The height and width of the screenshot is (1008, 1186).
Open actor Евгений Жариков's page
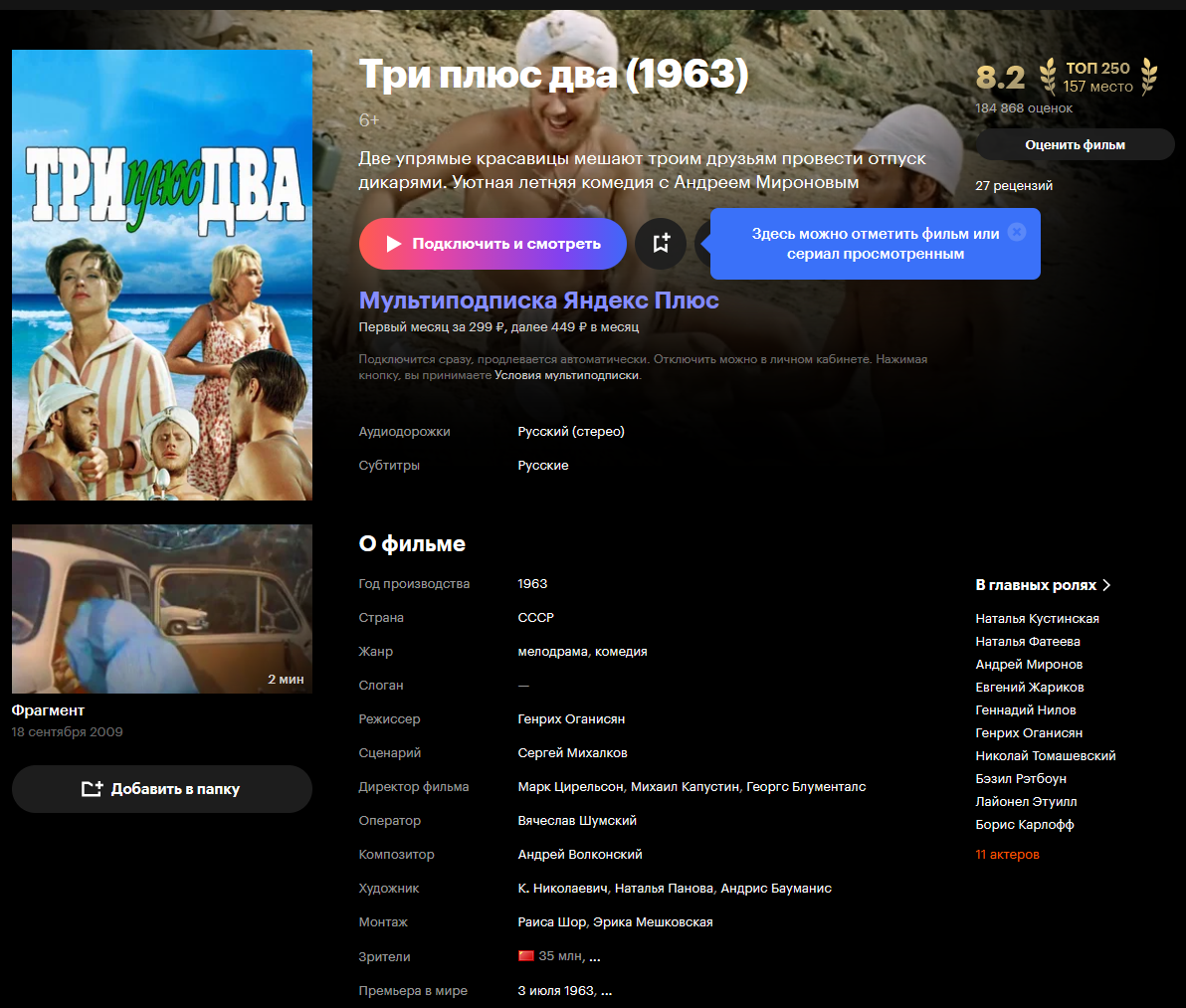[x=1030, y=687]
